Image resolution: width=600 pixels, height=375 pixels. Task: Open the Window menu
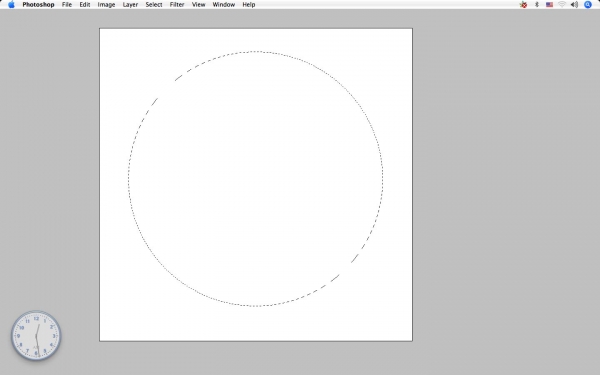[223, 5]
